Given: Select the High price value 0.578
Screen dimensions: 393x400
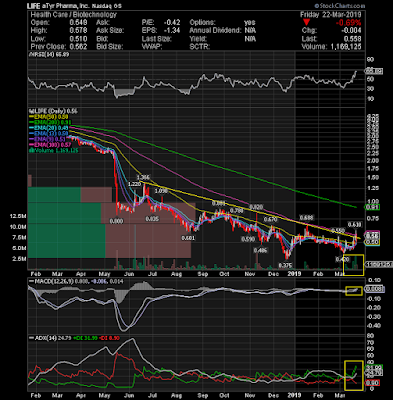Looking at the screenshot, I should click(78, 30).
